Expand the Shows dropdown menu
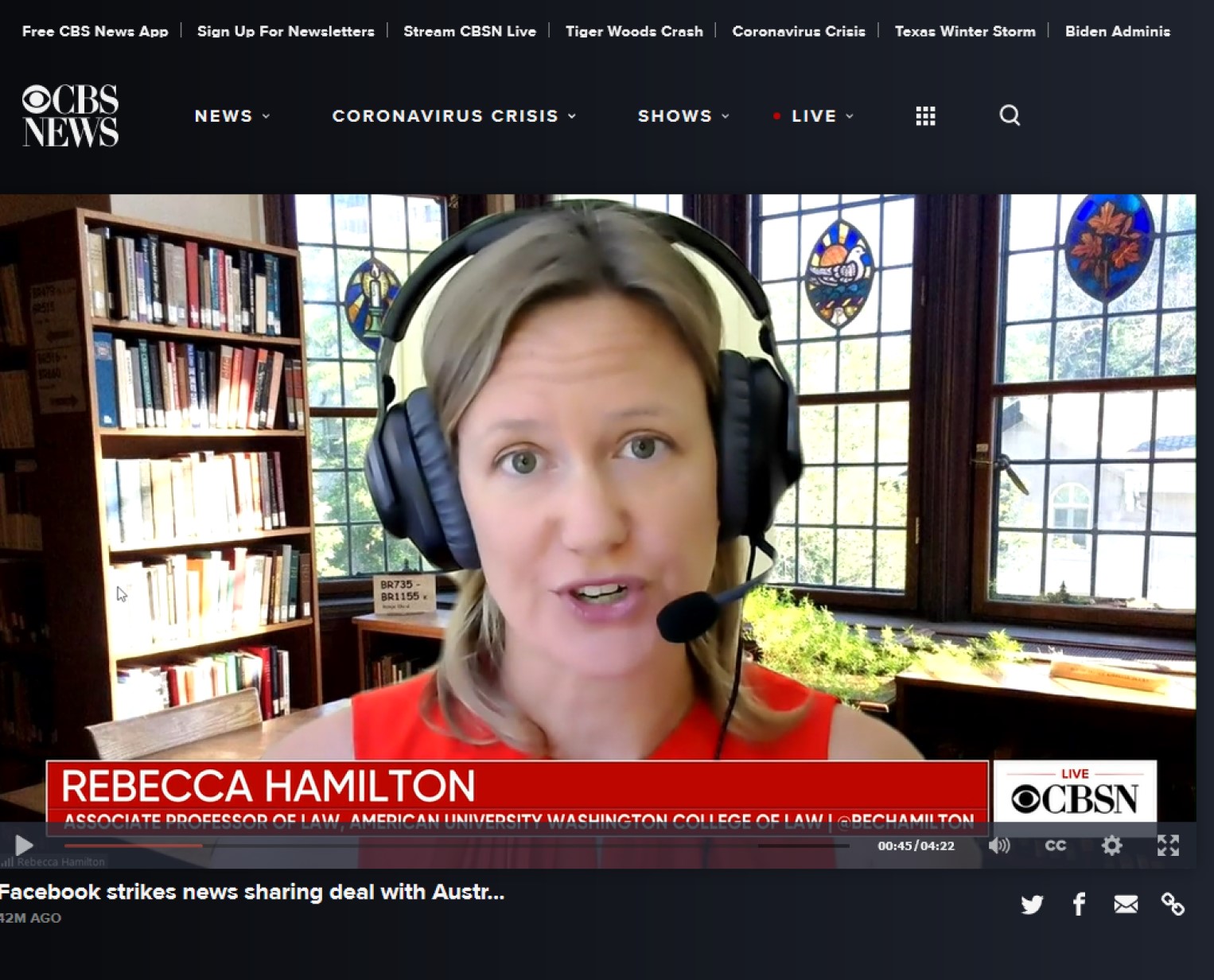 (683, 116)
